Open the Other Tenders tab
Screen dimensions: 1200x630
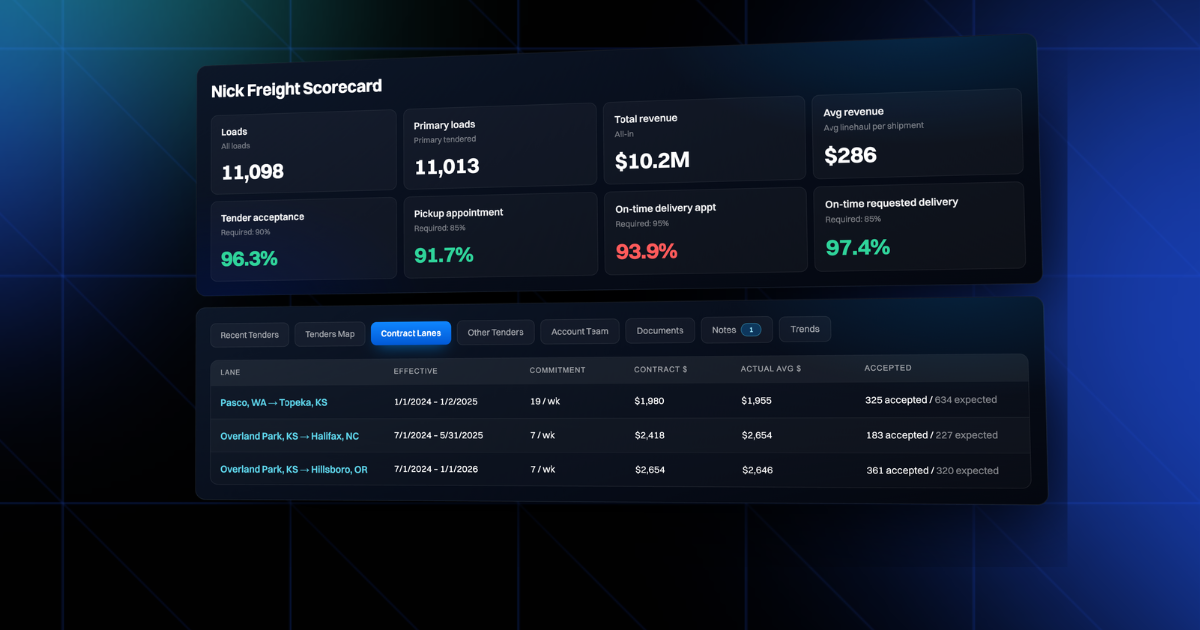pyautogui.click(x=496, y=332)
